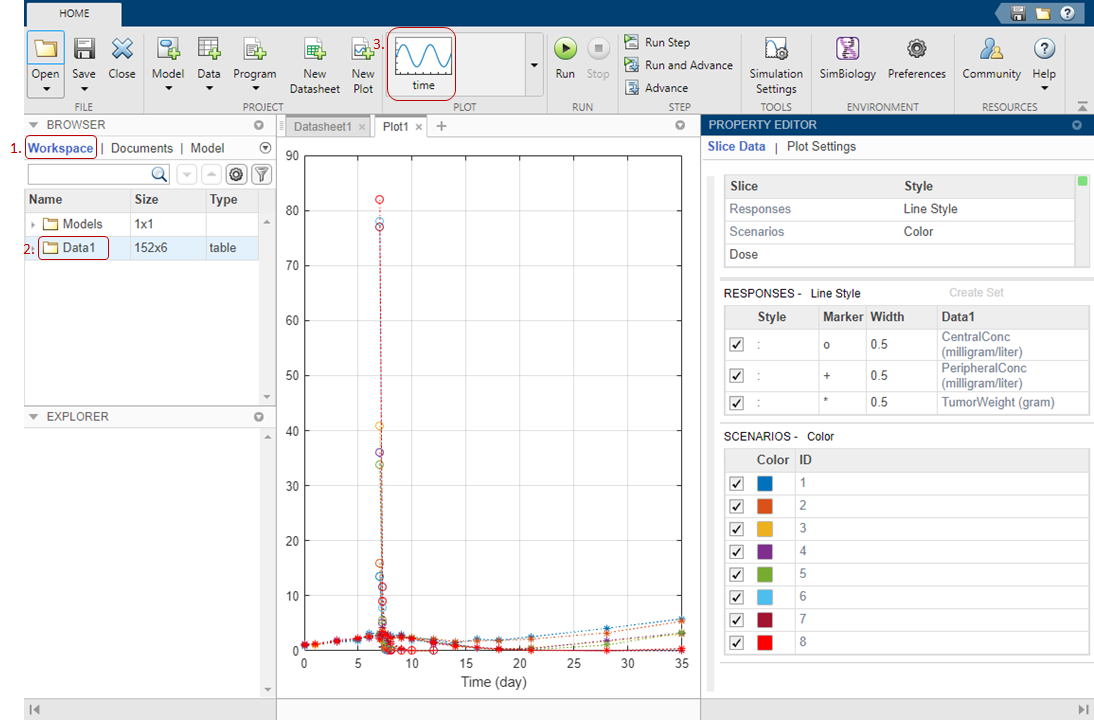Image resolution: width=1094 pixels, height=720 pixels.
Task: Create a New Datasheet
Action: [315, 64]
